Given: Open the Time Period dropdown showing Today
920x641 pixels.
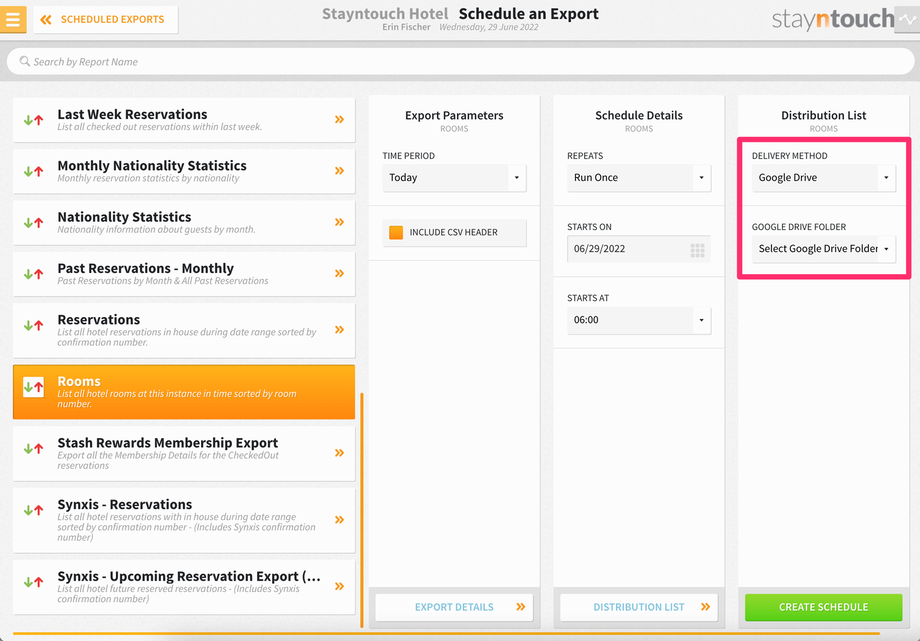Looking at the screenshot, I should (454, 178).
